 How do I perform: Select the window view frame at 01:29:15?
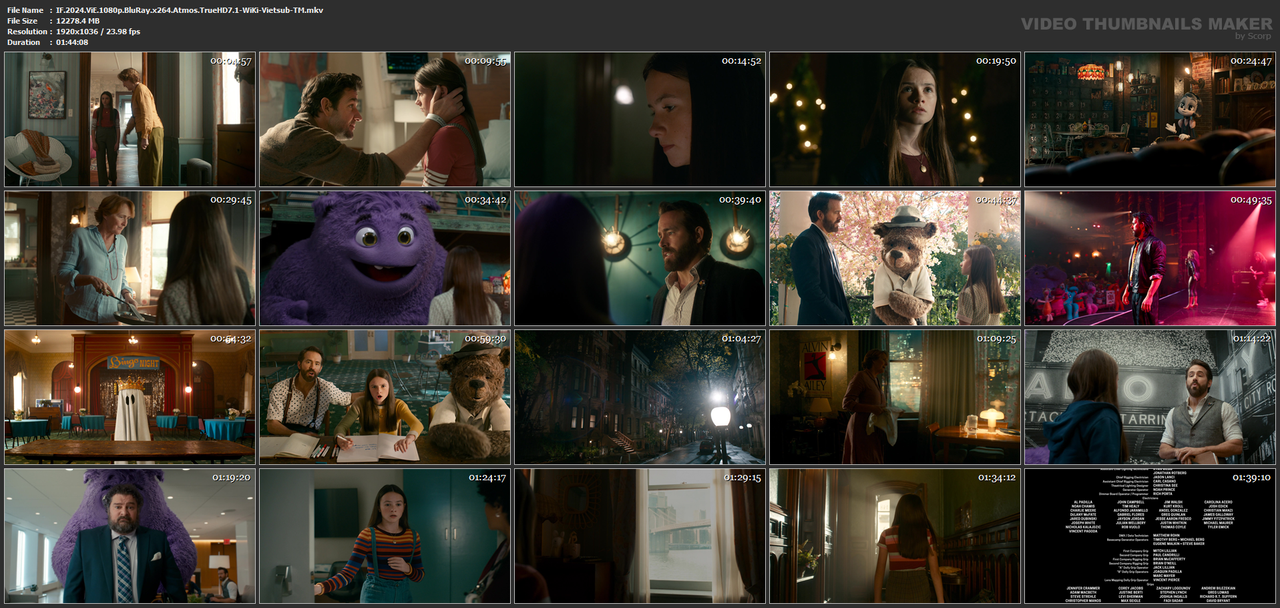(640, 536)
